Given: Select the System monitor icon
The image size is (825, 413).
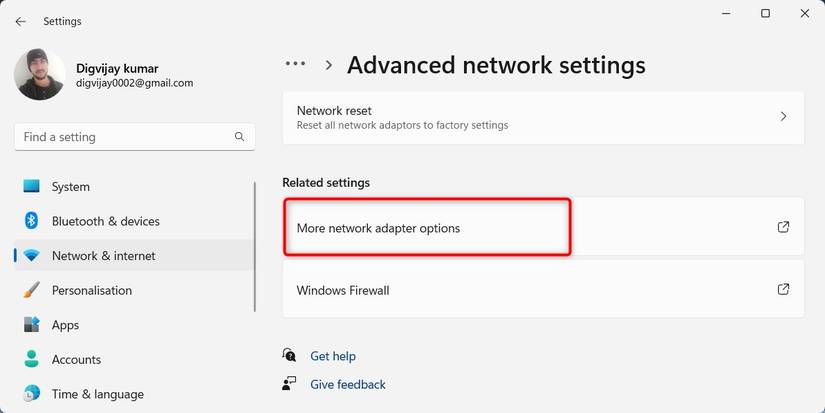Looking at the screenshot, I should pos(32,186).
